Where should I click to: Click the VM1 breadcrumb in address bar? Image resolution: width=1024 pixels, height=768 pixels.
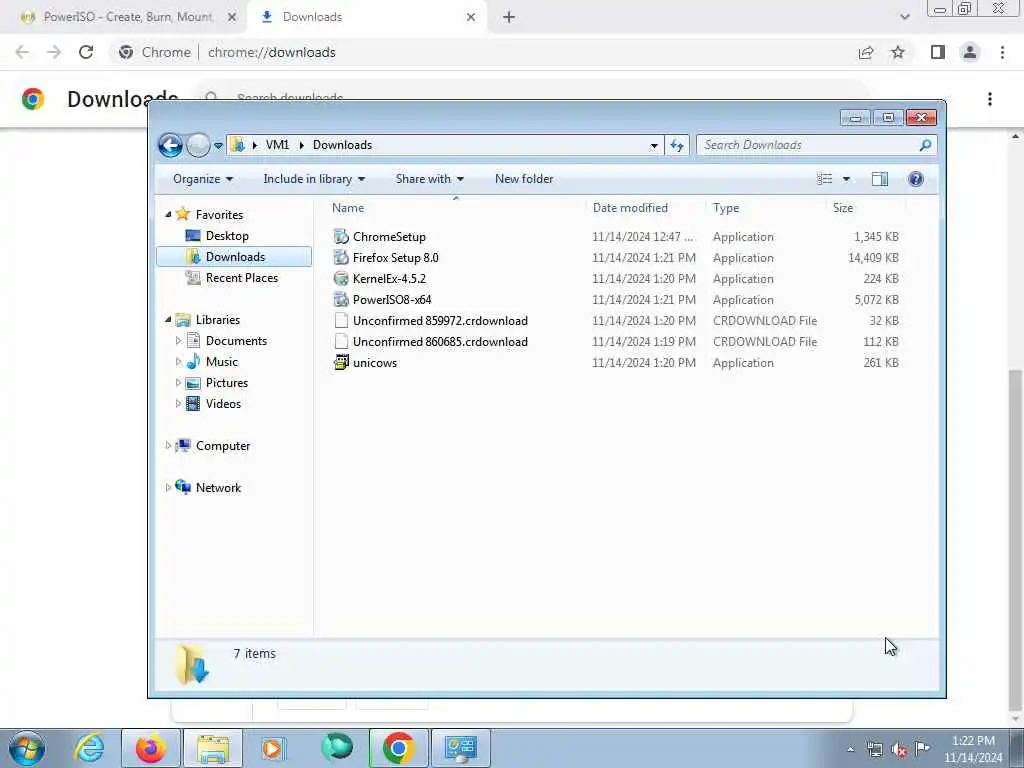pyautogui.click(x=277, y=145)
